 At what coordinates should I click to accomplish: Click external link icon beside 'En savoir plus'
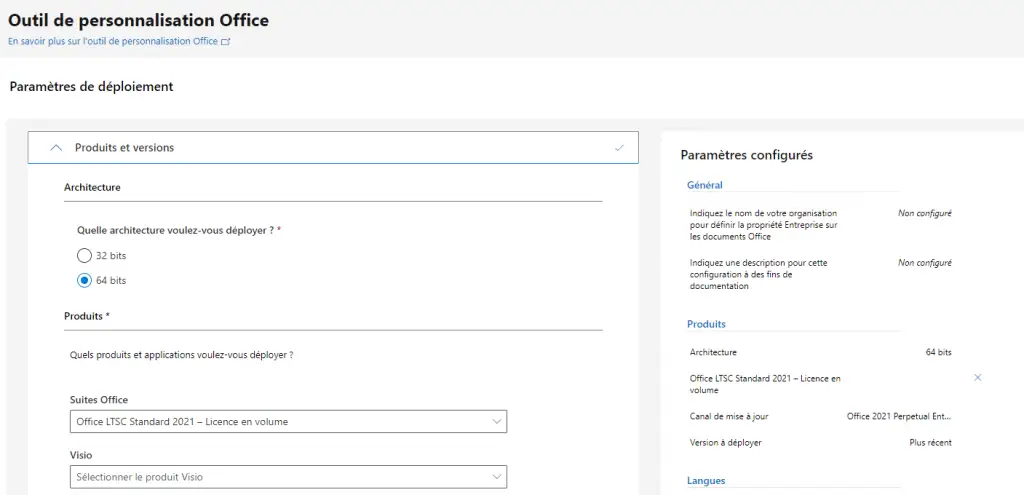coord(226,41)
